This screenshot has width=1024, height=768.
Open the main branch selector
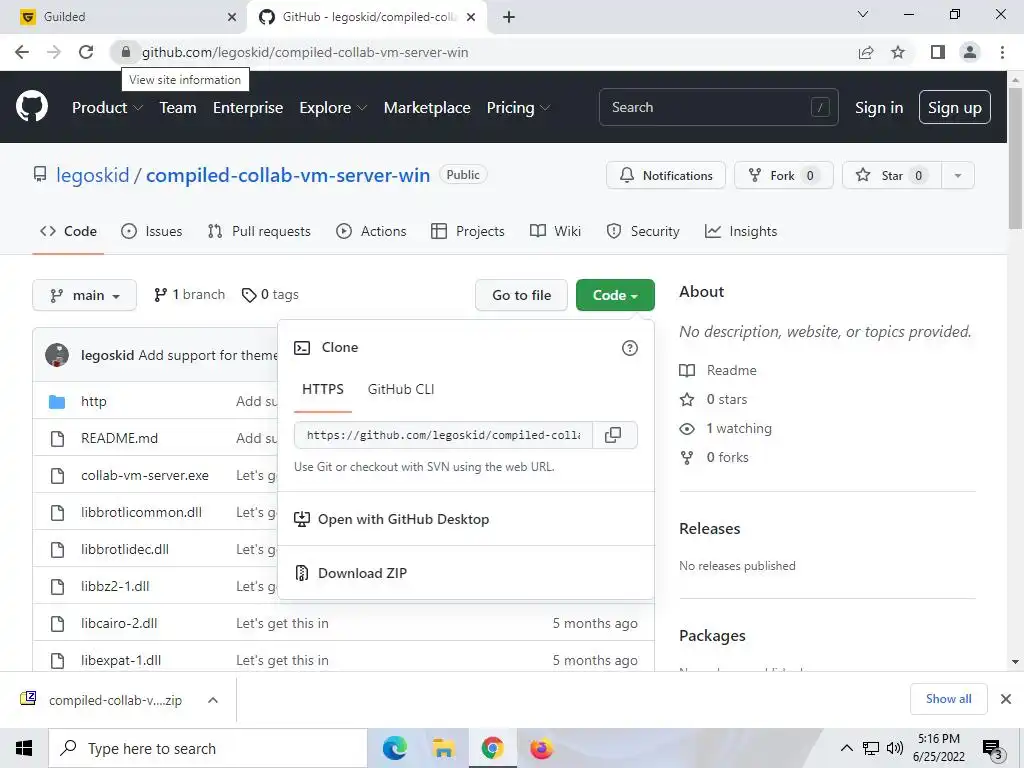coord(84,295)
